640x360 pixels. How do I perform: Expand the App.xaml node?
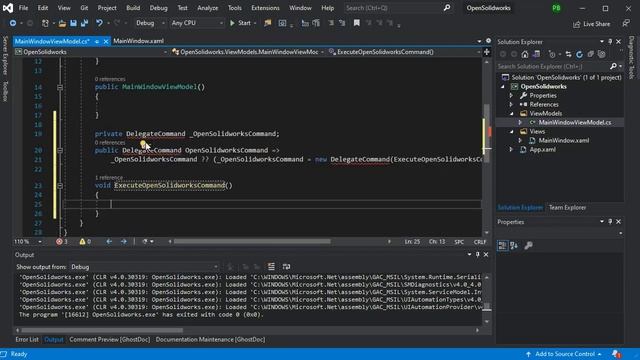pyautogui.click(x=511, y=149)
